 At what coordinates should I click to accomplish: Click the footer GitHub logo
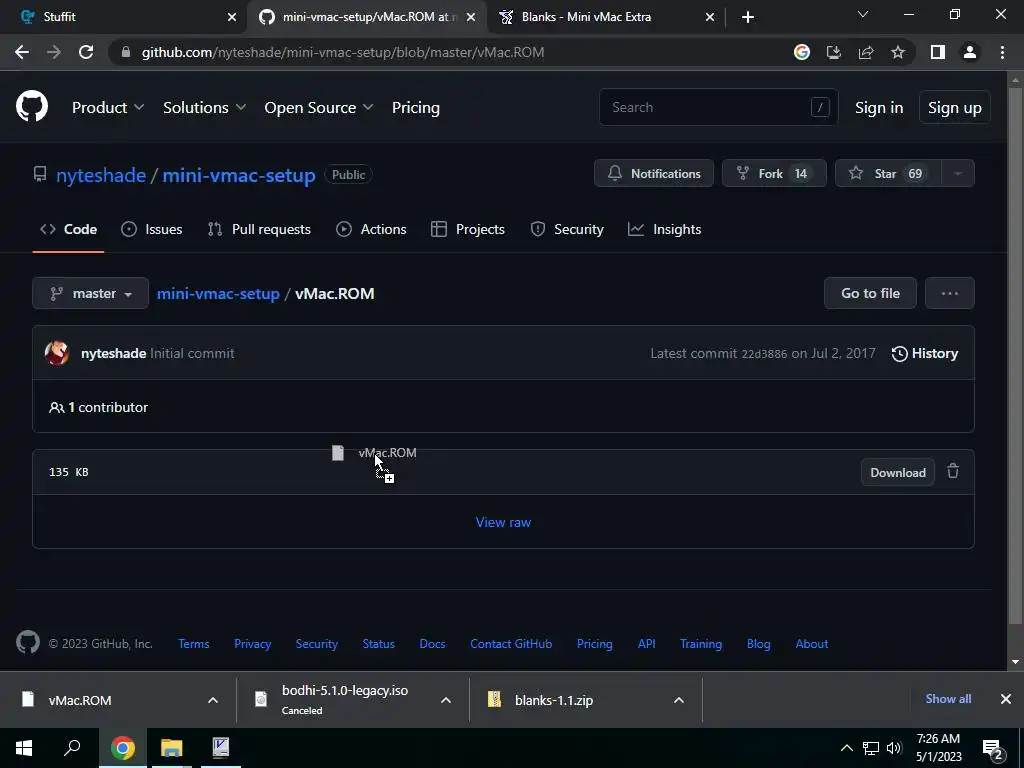(27, 643)
